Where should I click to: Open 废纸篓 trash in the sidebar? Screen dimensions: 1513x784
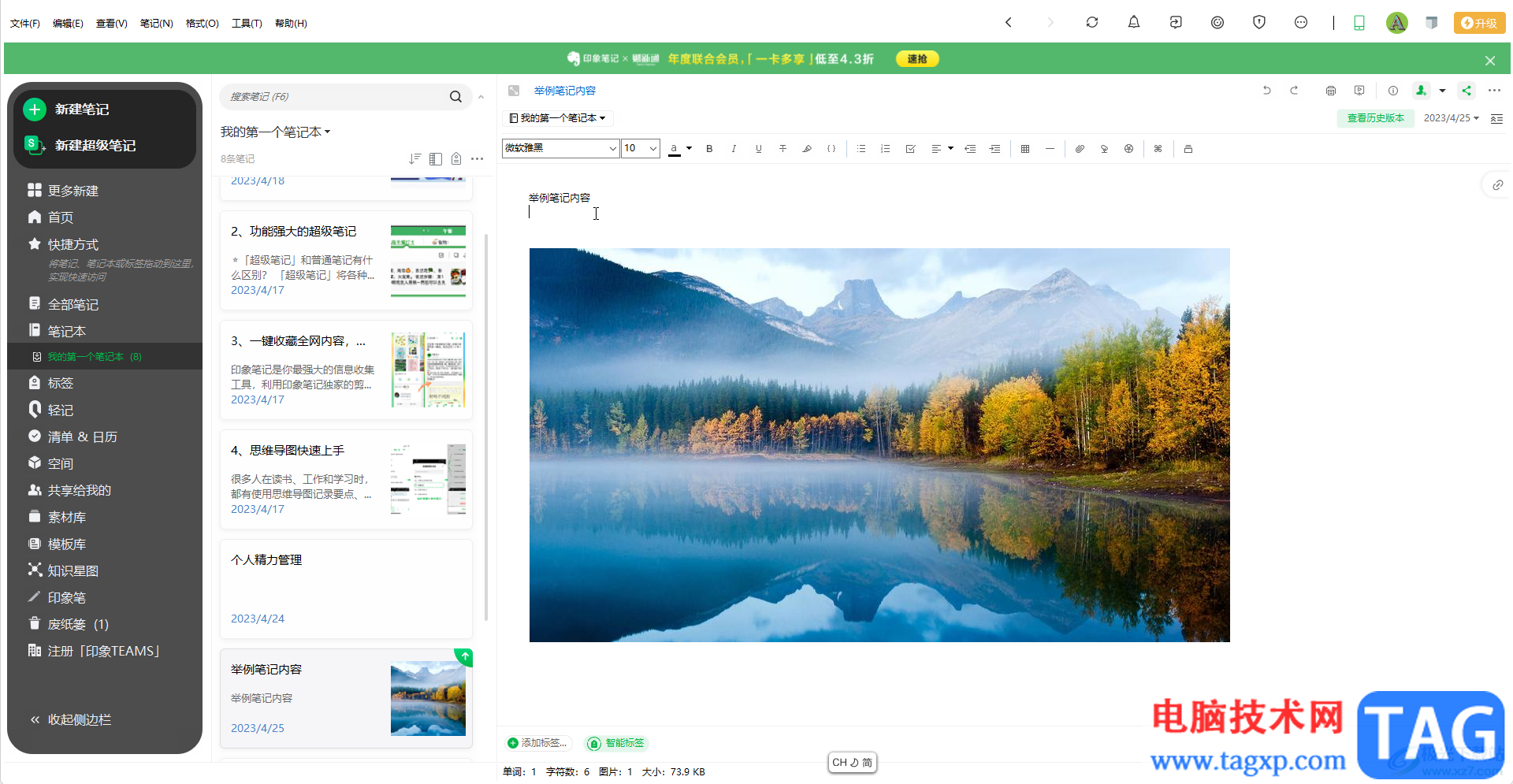tap(68, 624)
